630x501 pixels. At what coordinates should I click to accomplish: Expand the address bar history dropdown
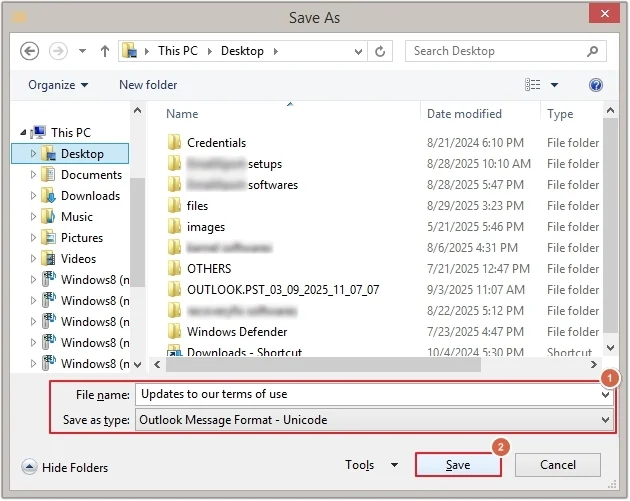(x=358, y=51)
